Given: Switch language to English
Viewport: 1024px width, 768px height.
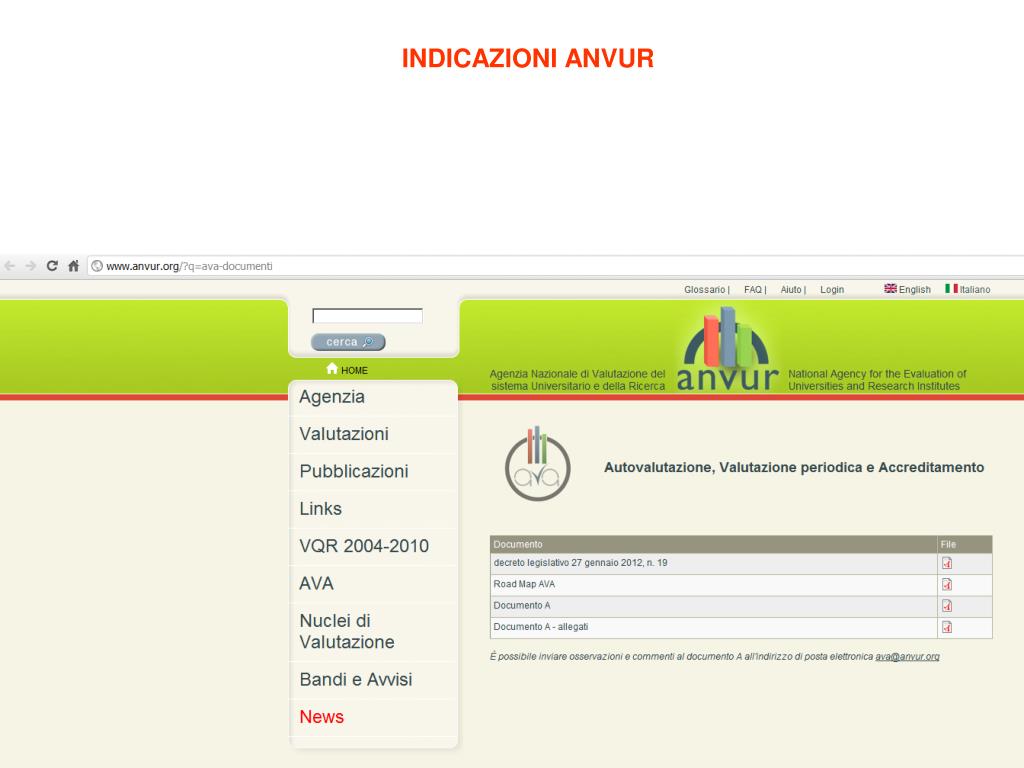Looking at the screenshot, I should pos(914,289).
